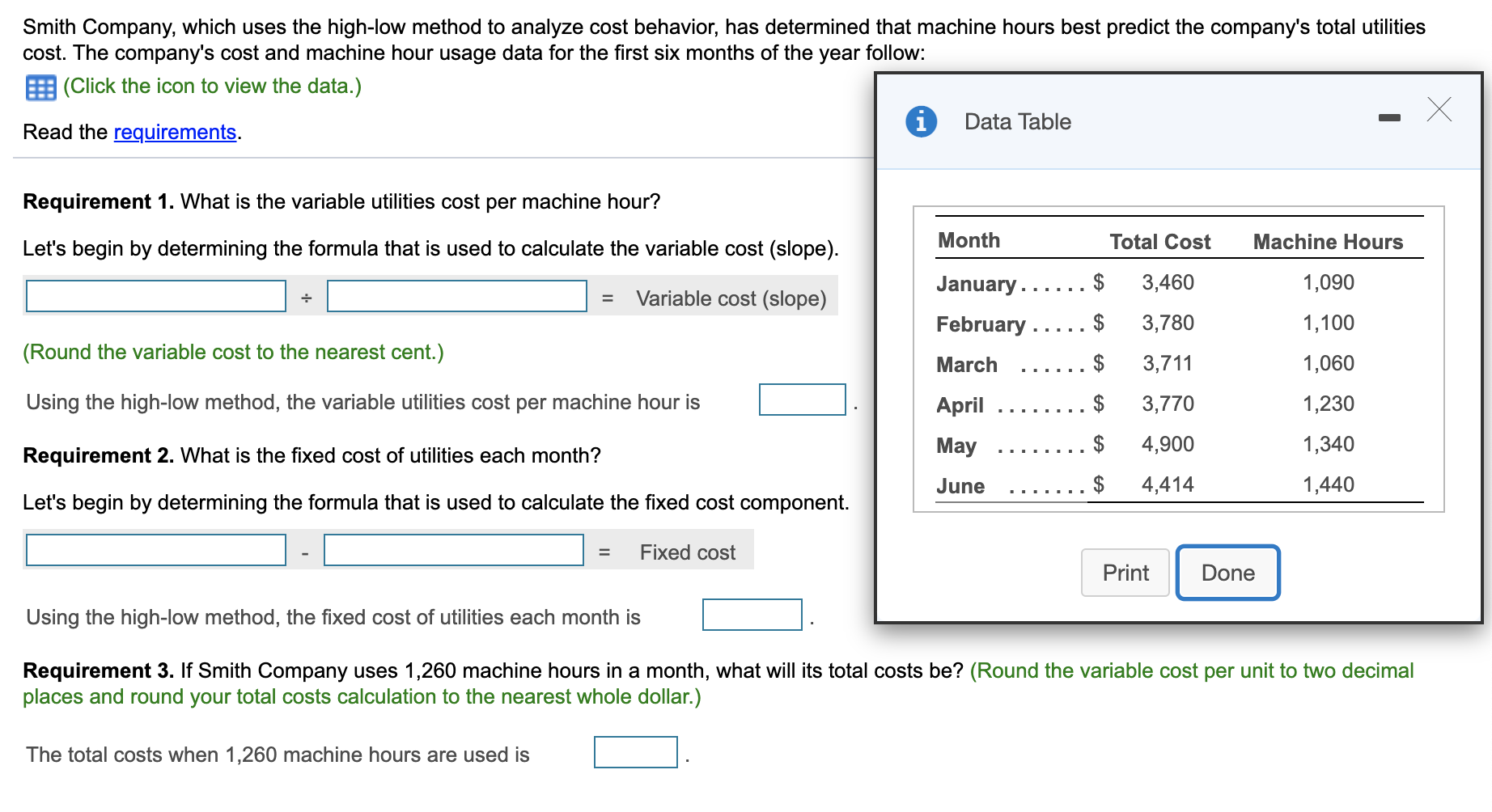1492x812 pixels.
Task: Click the data table grid icon
Action: tap(40, 87)
